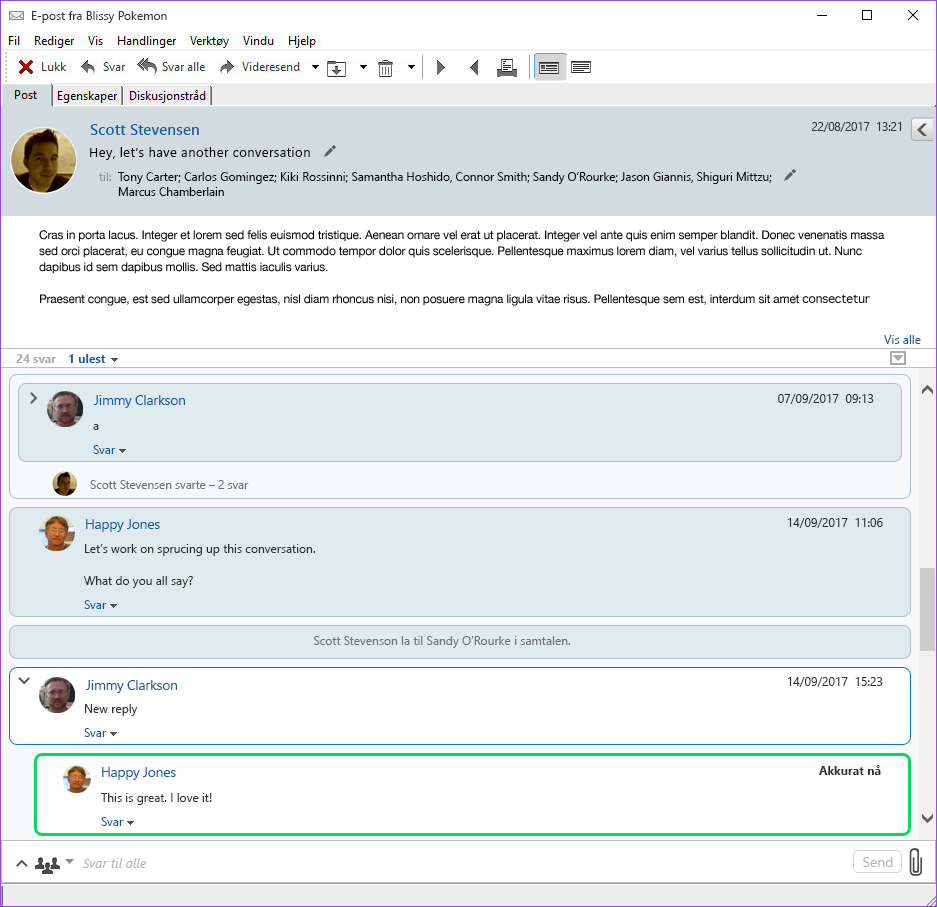Click the Svar alle reply-all icon

pyautogui.click(x=147, y=66)
